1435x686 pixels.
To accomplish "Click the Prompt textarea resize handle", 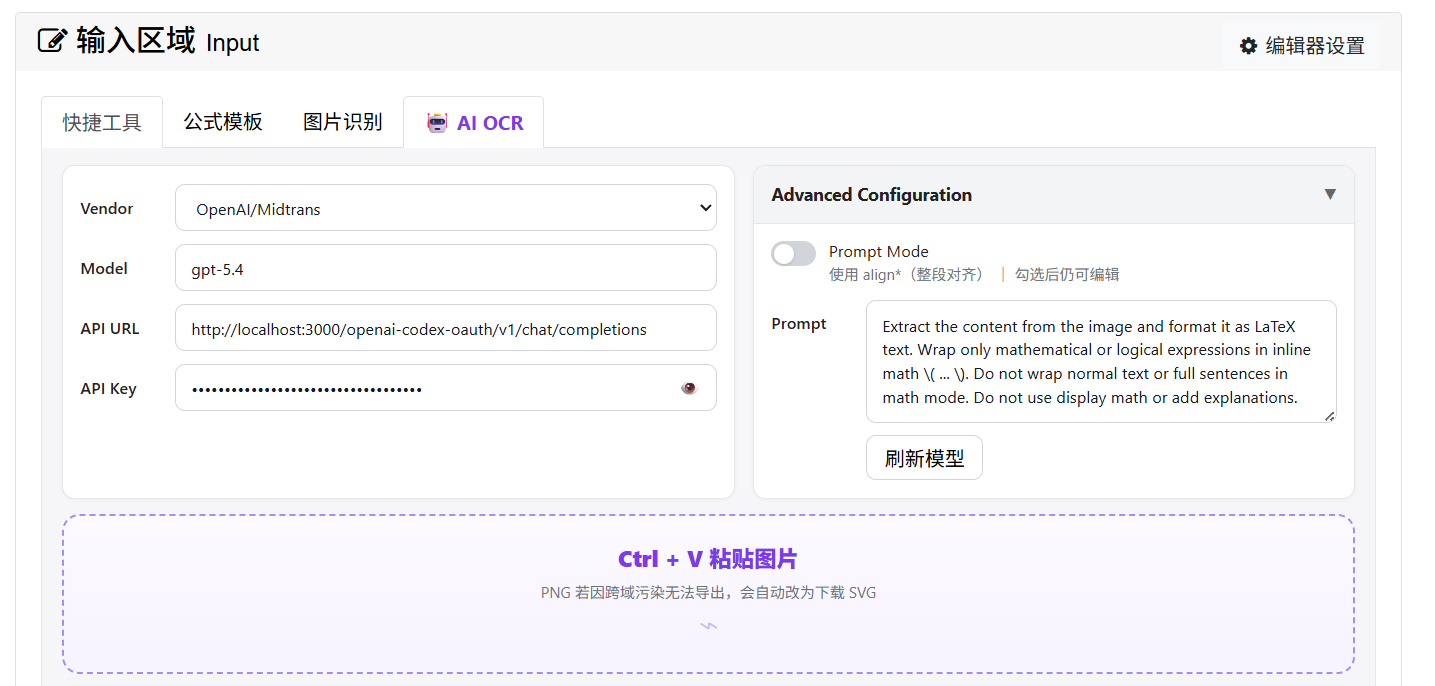I will click(x=1329, y=416).
